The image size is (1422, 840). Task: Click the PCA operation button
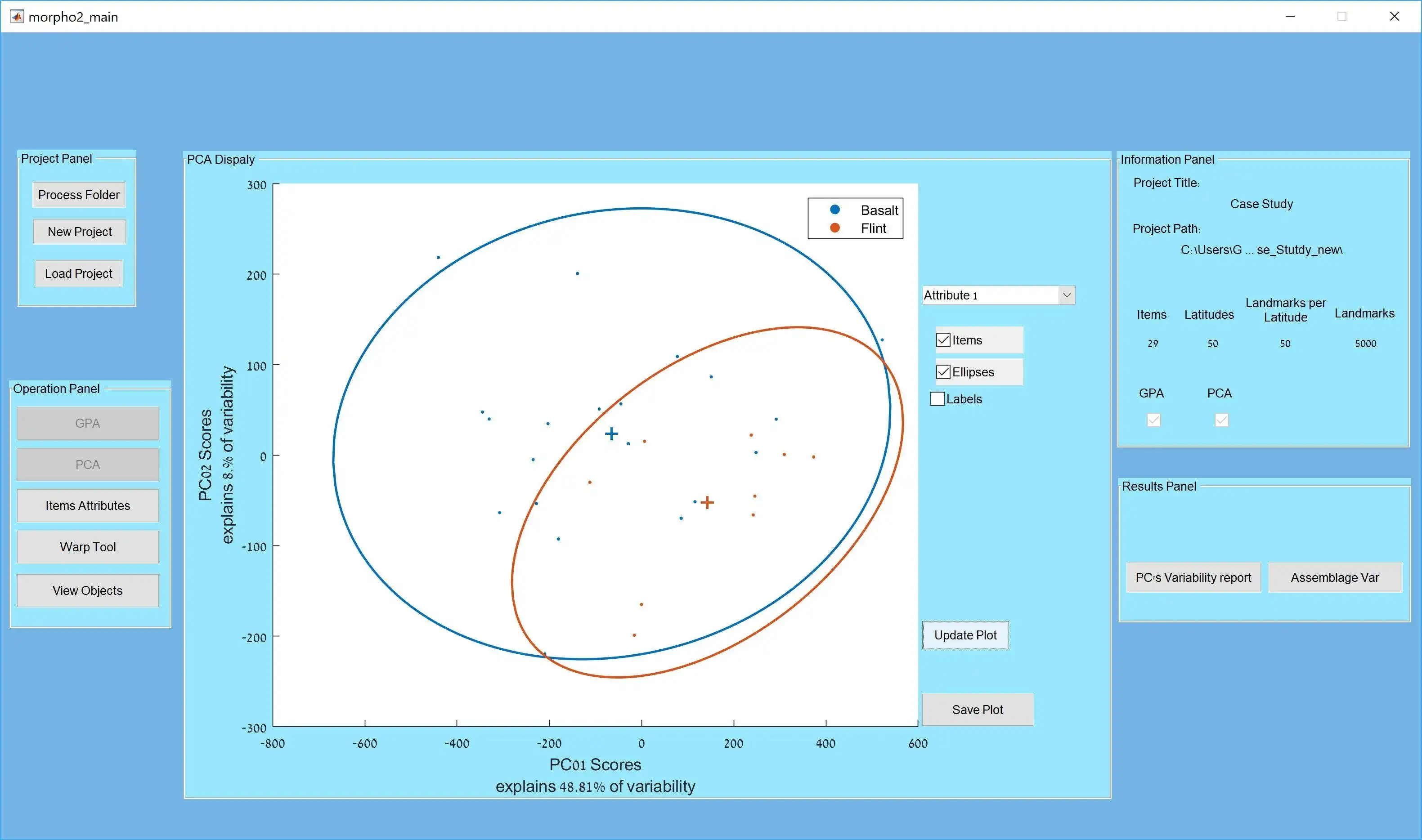click(x=89, y=465)
